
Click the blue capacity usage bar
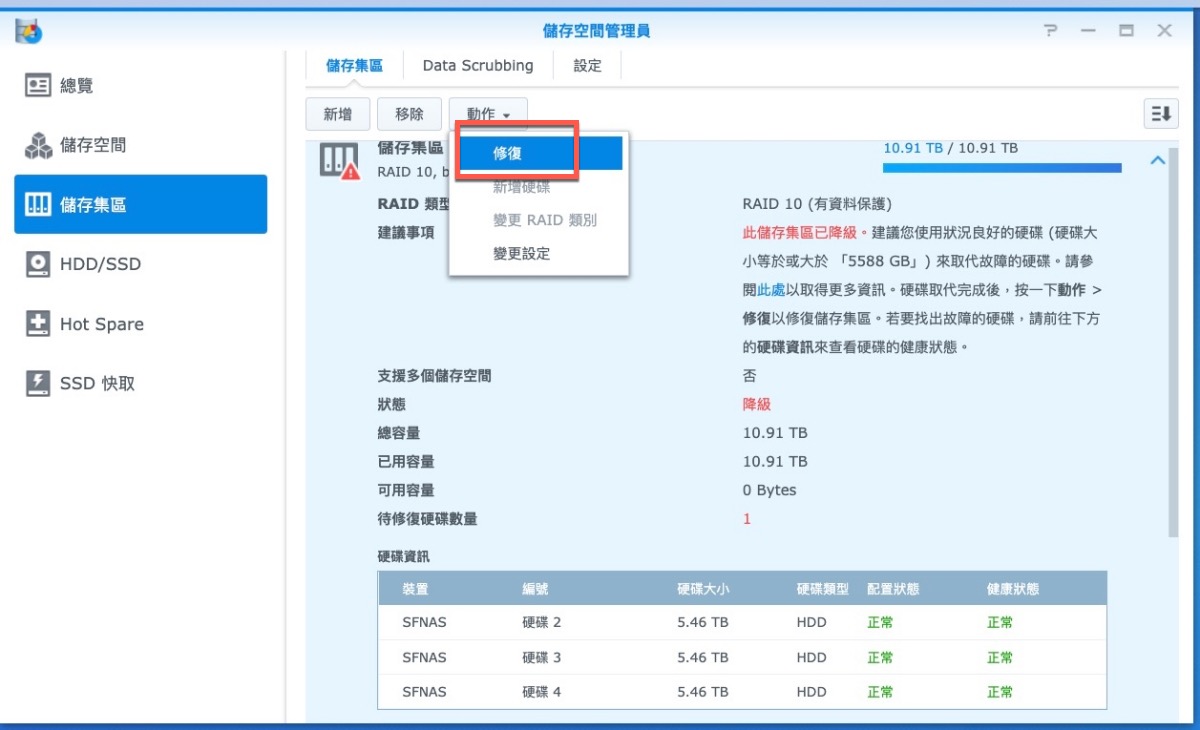tap(1001, 168)
